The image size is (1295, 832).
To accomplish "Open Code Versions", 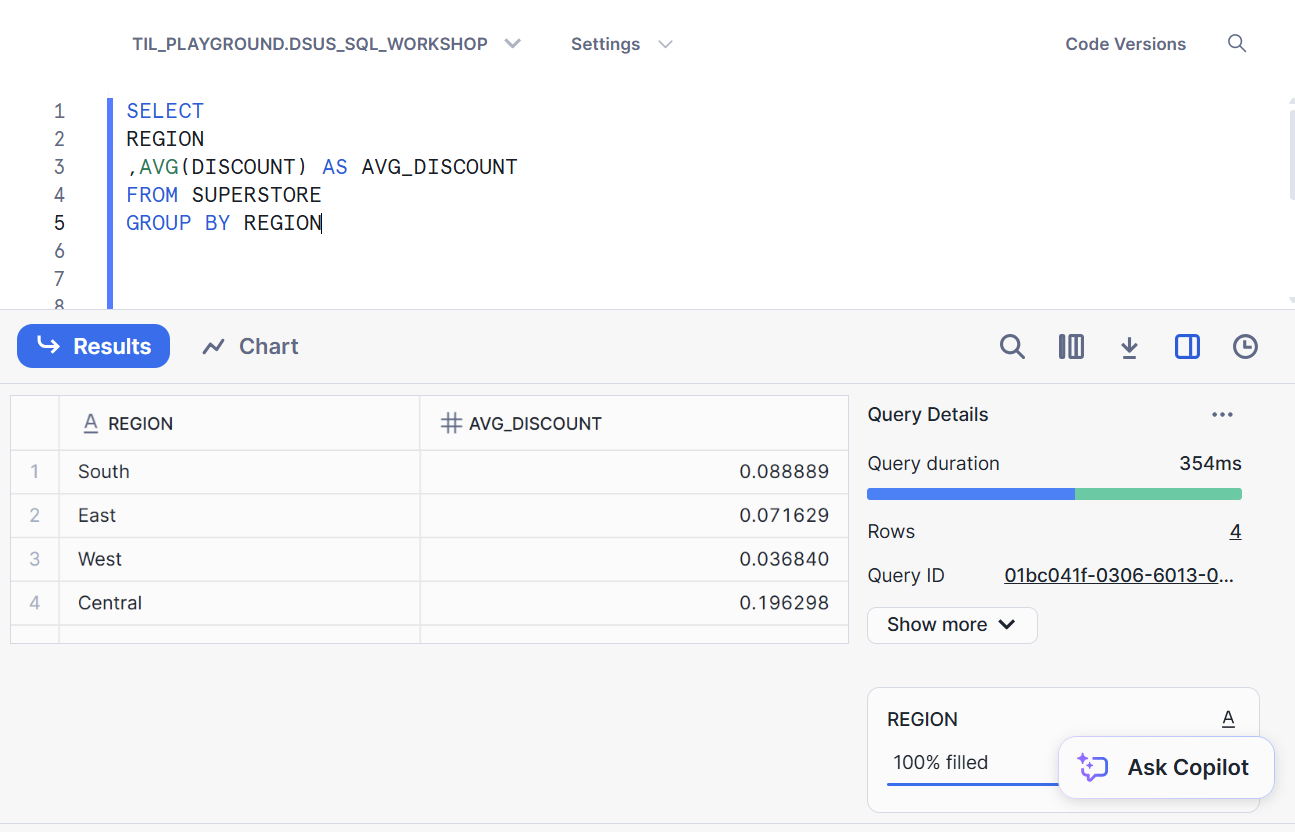I will point(1125,44).
